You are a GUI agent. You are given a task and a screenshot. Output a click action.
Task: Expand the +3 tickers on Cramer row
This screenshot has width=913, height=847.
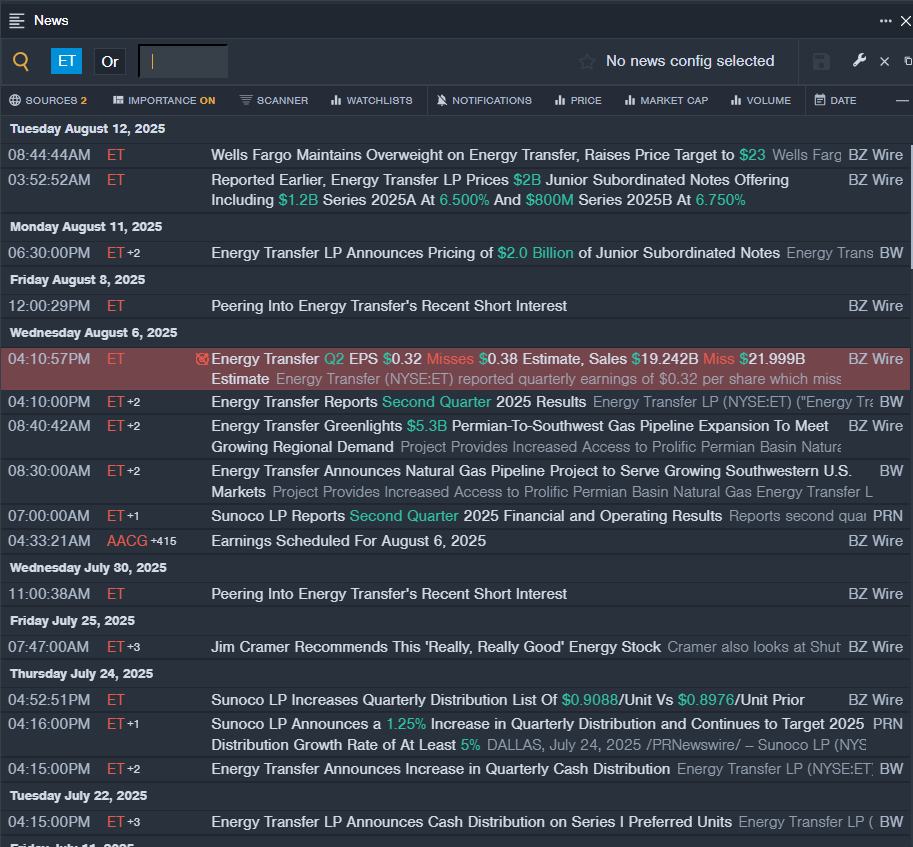(133, 647)
